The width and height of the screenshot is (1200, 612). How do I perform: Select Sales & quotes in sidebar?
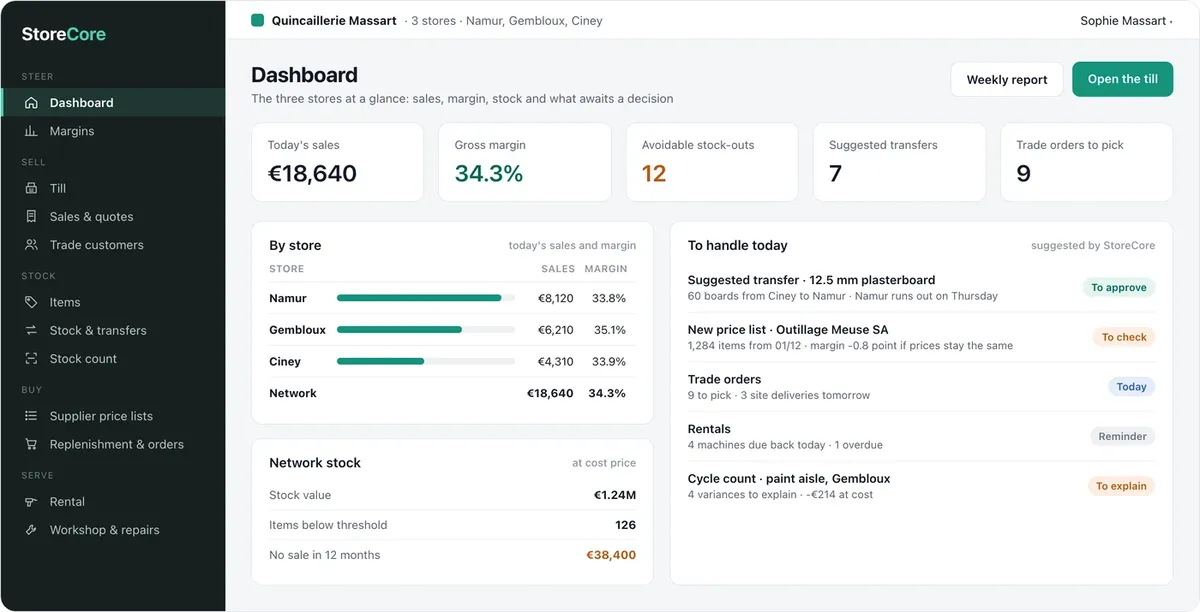(x=112, y=216)
